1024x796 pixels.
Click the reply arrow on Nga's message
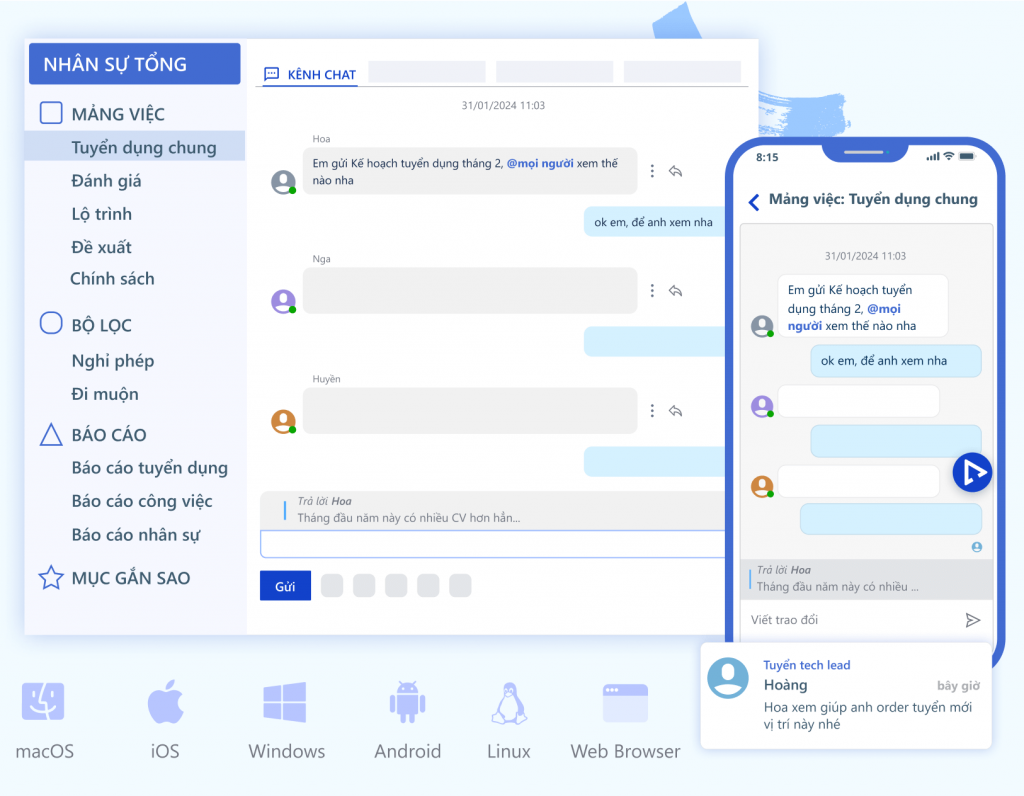[x=675, y=291]
